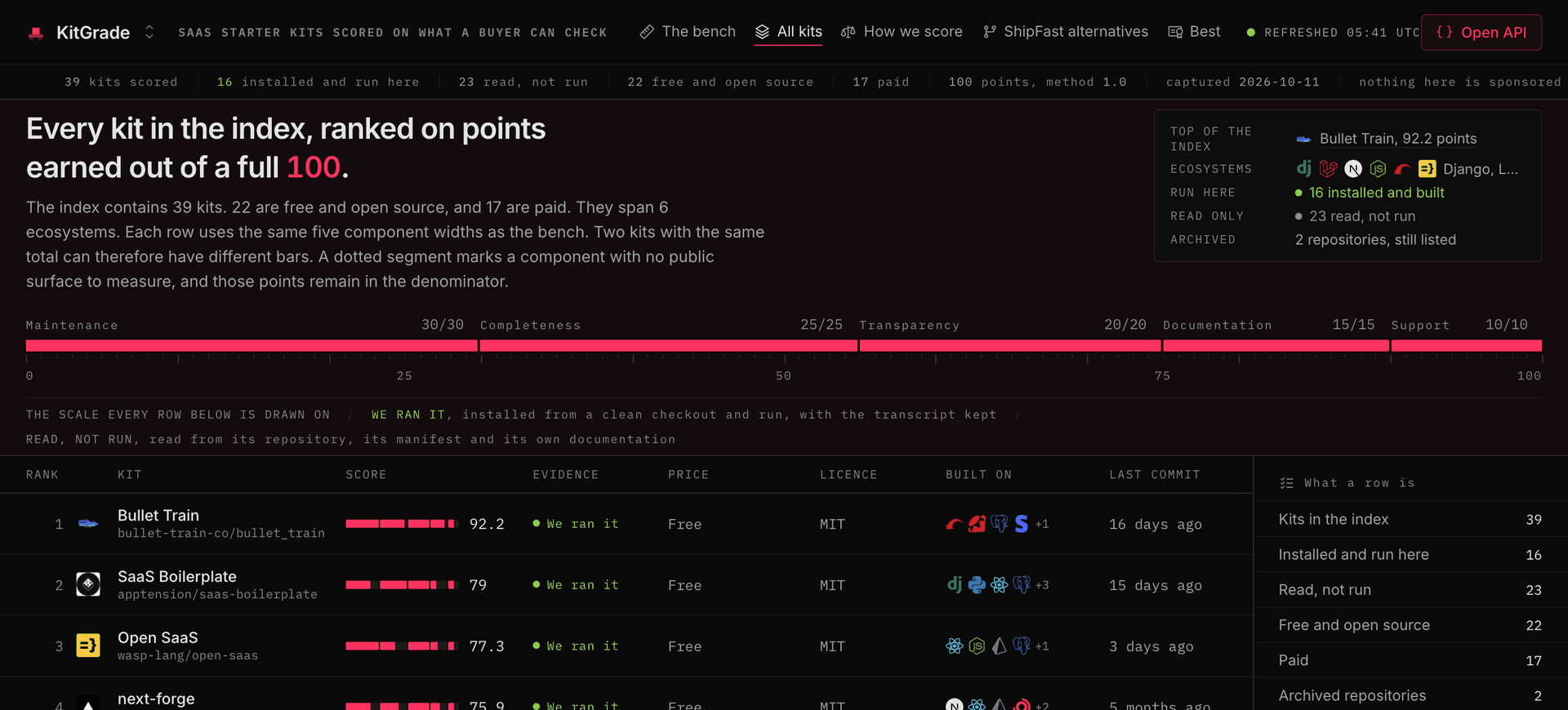Screen dimensions: 1568x710
Task: Click the LAST COMMIT column header
Action: pyautogui.click(x=1155, y=474)
